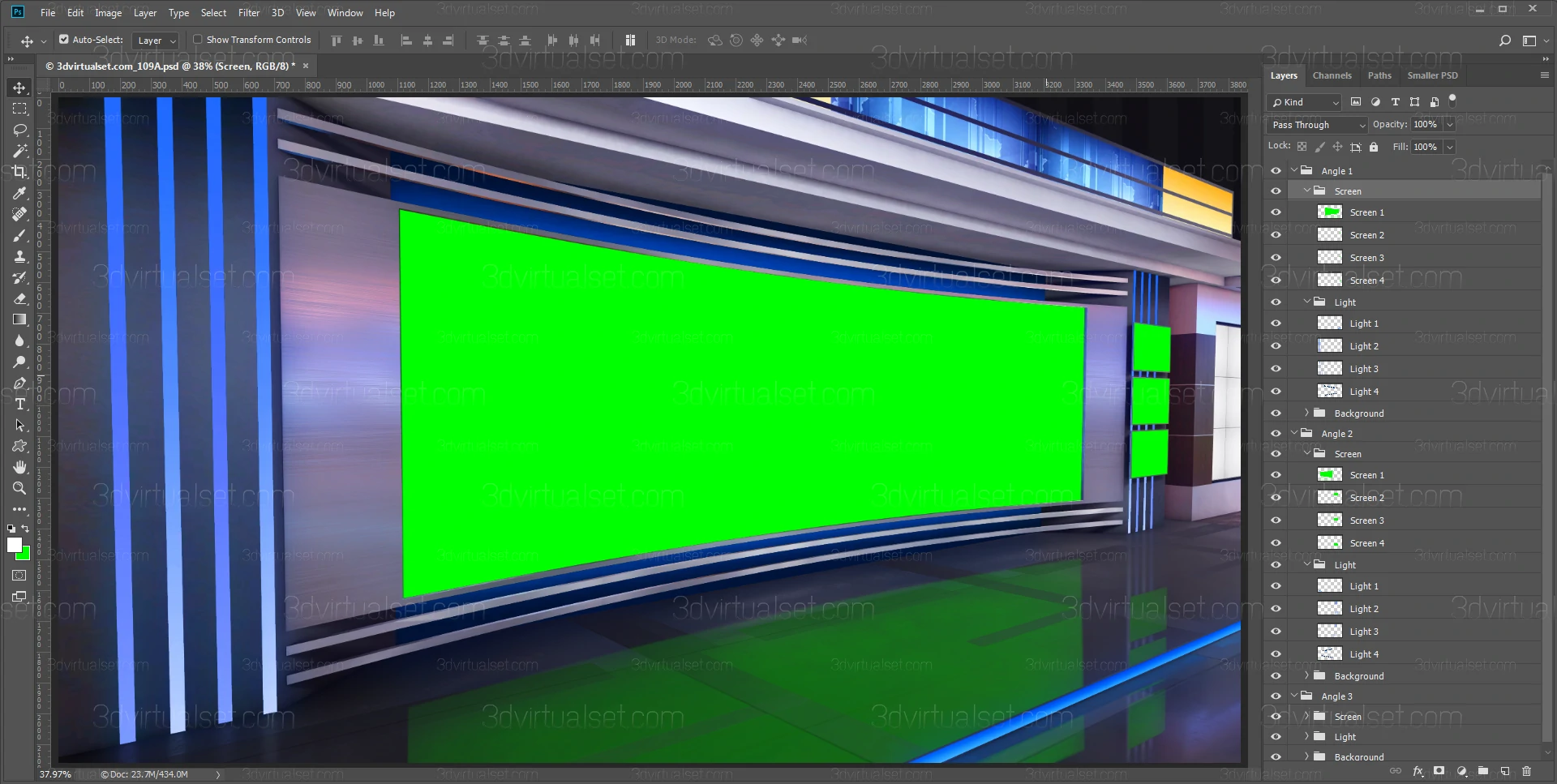Open the Image menu
Image resolution: width=1557 pixels, height=784 pixels.
pos(108,13)
